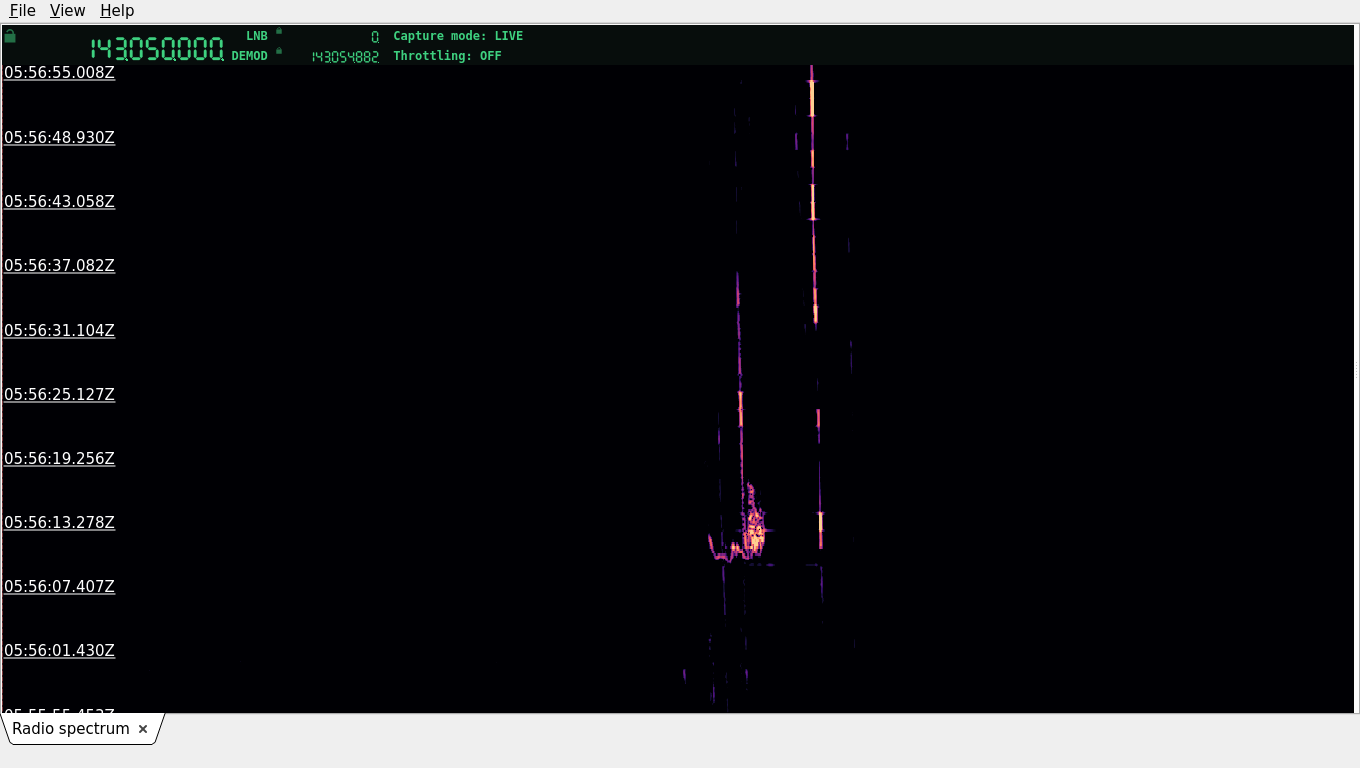Viewport: 1360px width, 768px height.
Task: Toggle the main frequency lock icon
Action: 10,36
